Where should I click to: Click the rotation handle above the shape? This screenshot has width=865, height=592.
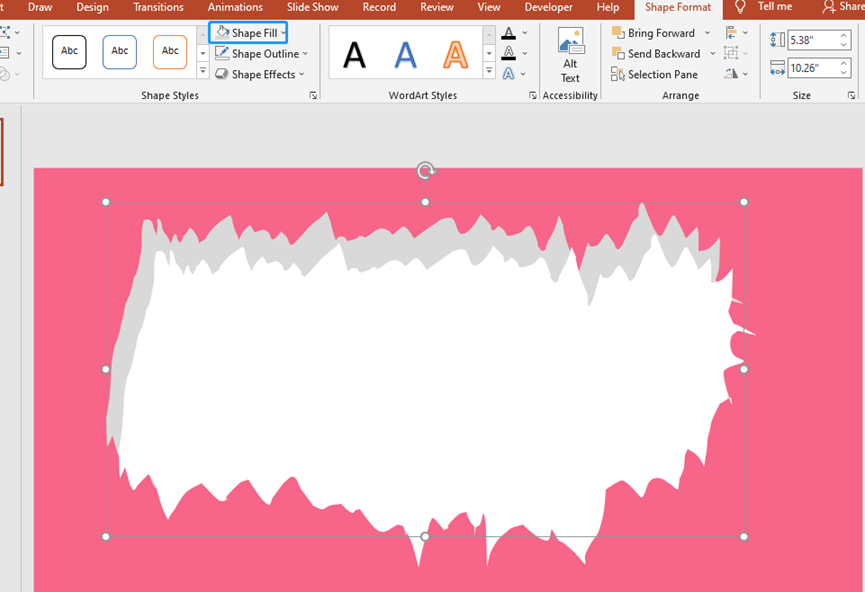425,170
